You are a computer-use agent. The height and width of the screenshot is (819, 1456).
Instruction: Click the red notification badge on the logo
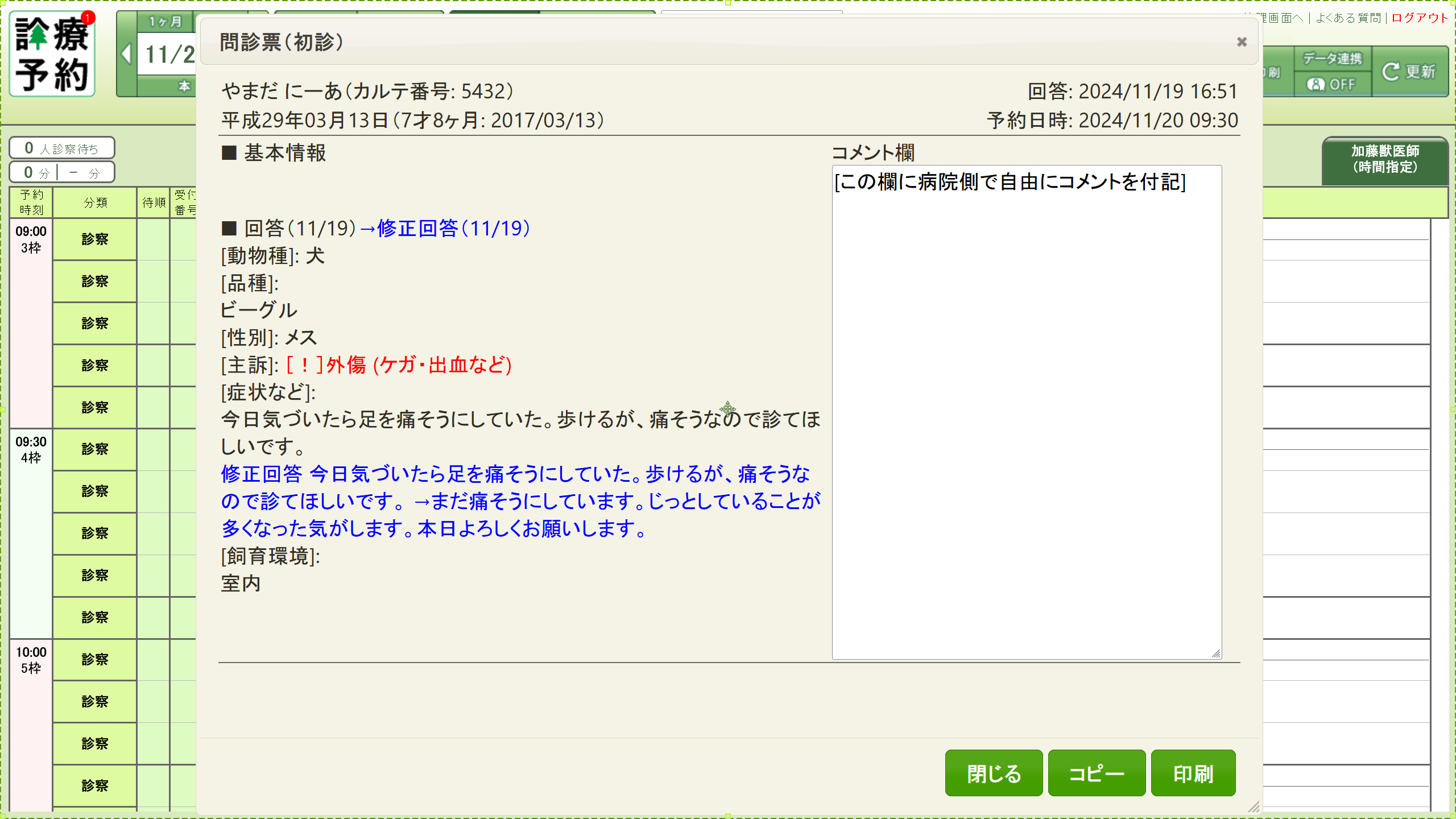(86, 17)
